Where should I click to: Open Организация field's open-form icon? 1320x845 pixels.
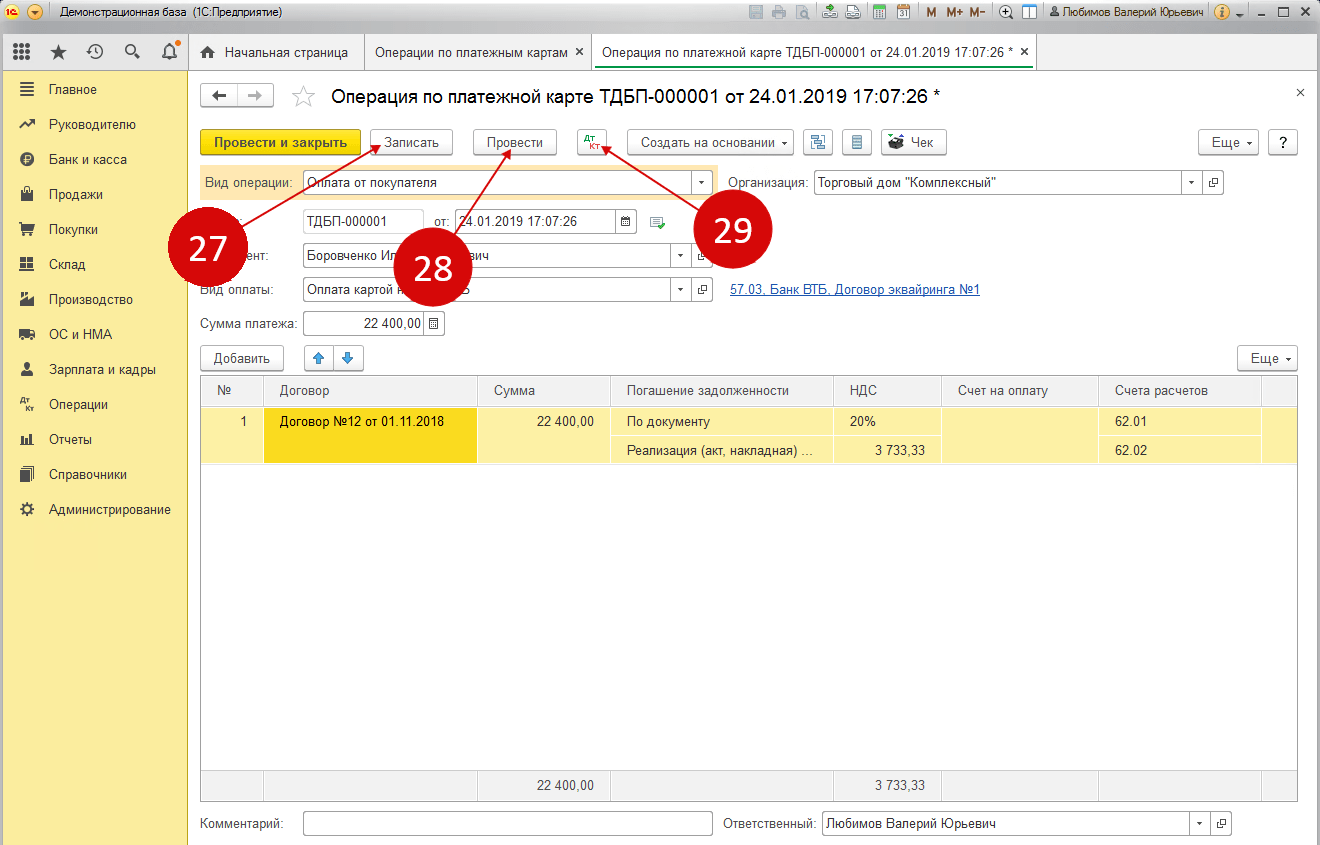1214,183
